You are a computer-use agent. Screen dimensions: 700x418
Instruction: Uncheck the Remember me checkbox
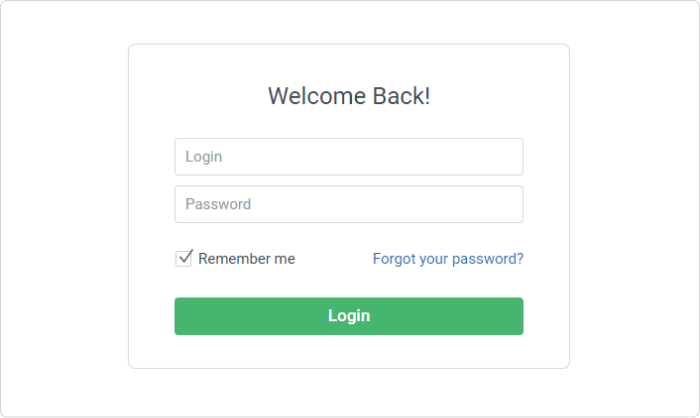(x=184, y=258)
